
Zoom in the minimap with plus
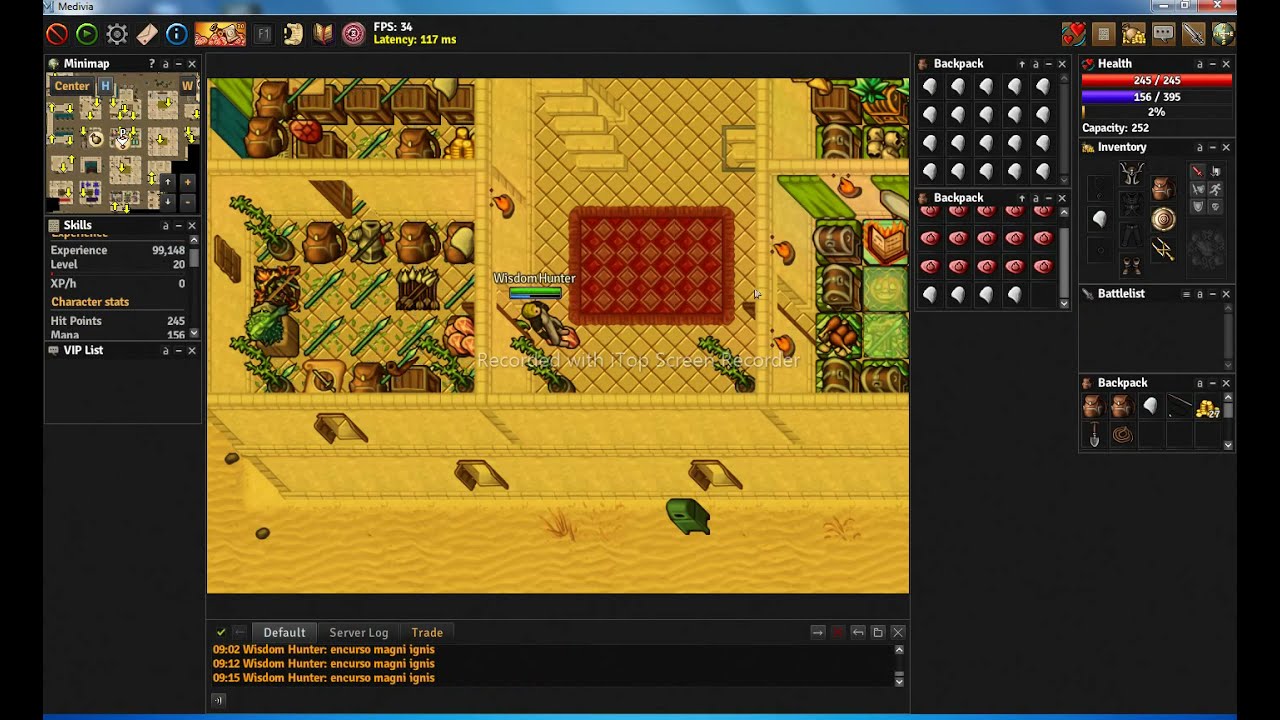click(187, 183)
